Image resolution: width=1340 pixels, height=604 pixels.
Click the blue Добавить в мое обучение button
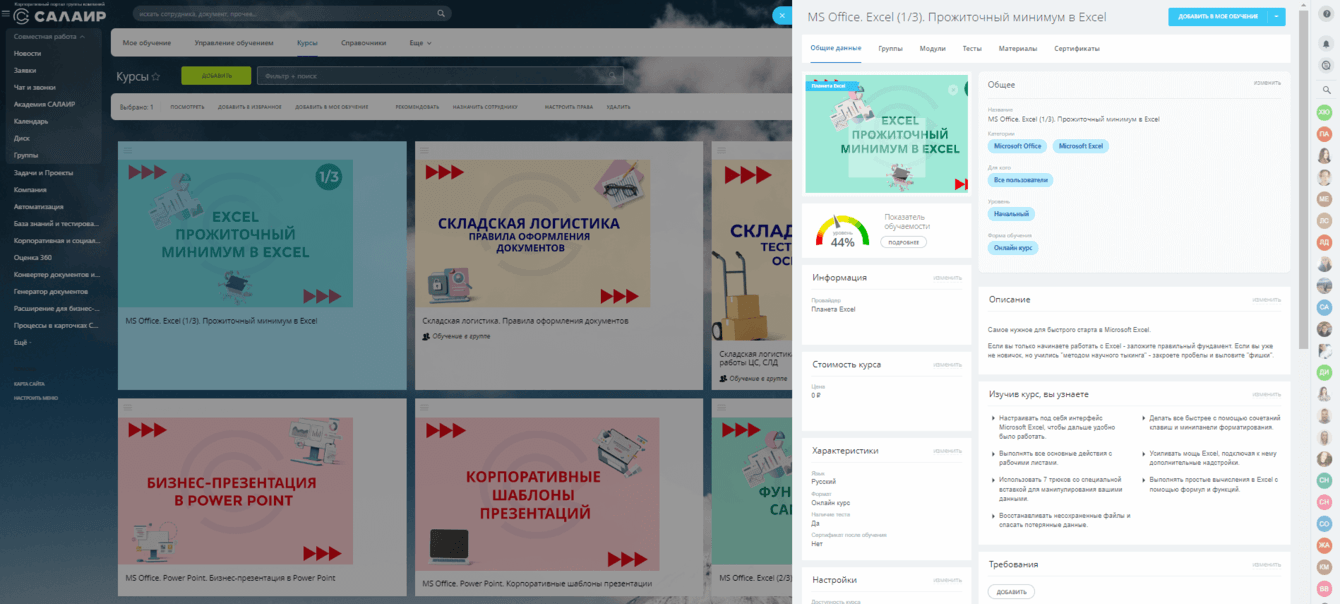pyautogui.click(x=1217, y=17)
